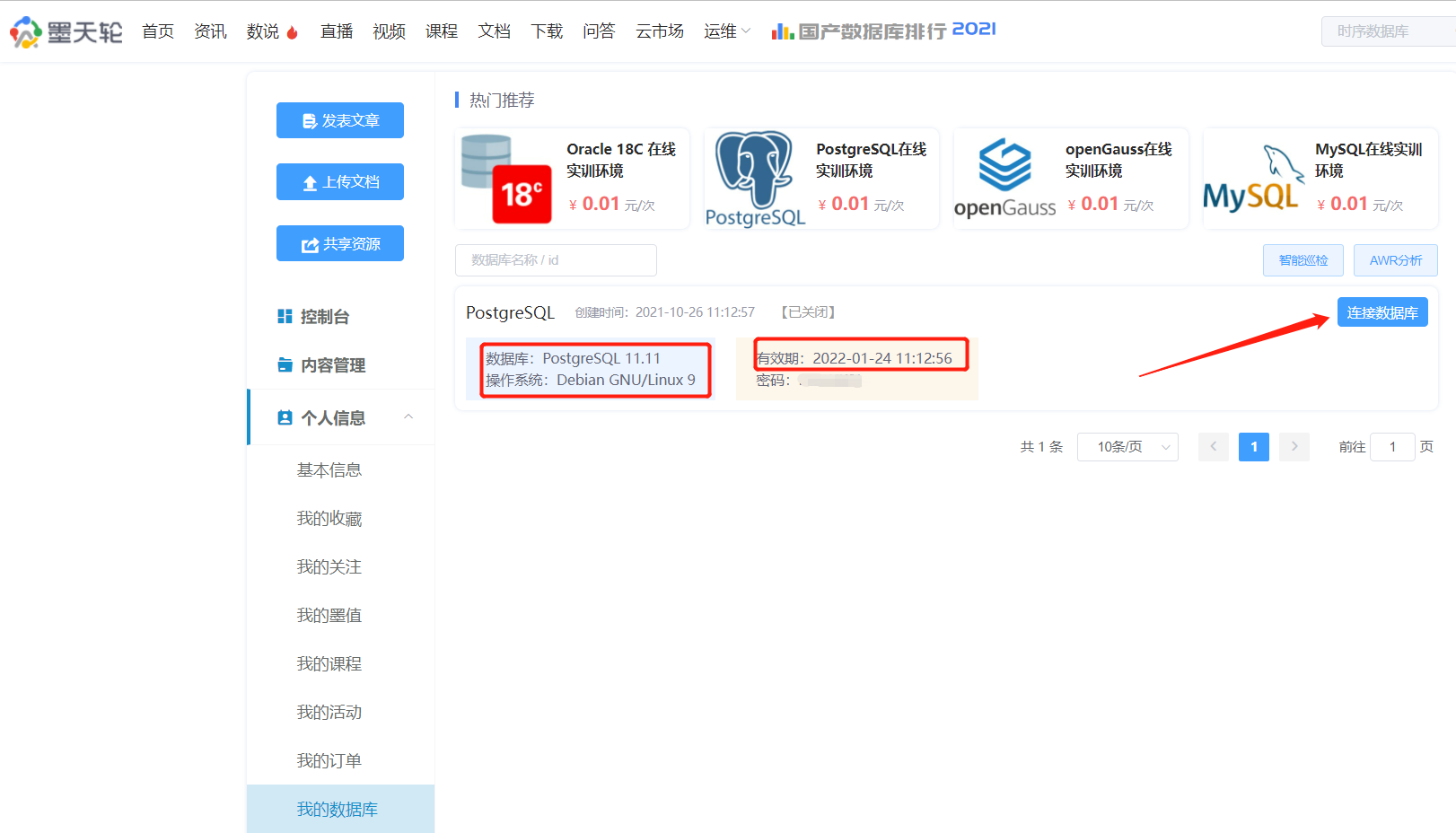Open 首页 in the top navigation

158,31
